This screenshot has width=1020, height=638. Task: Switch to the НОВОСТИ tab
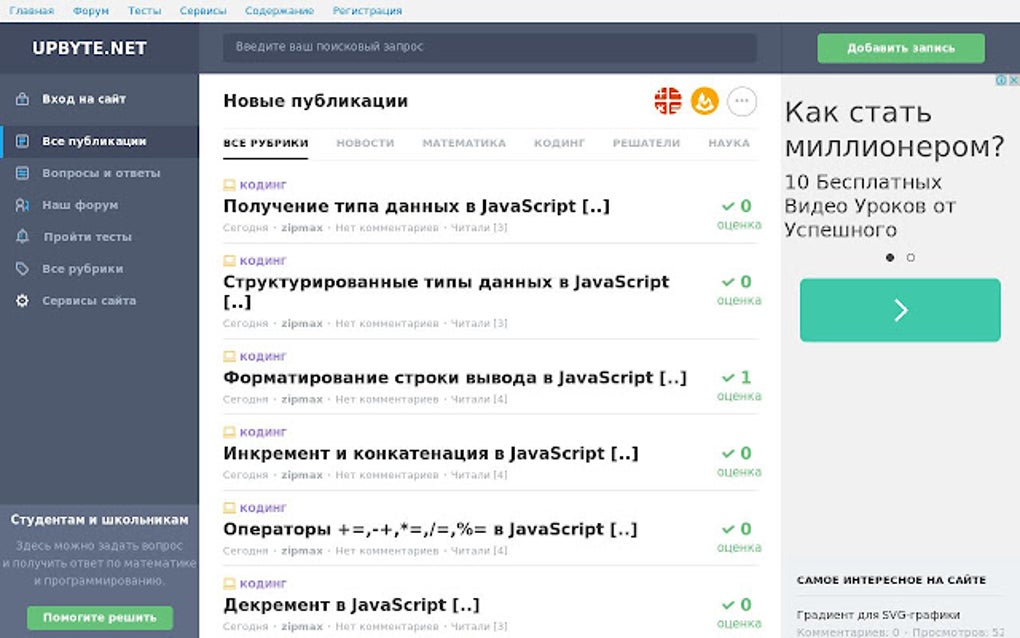[365, 143]
